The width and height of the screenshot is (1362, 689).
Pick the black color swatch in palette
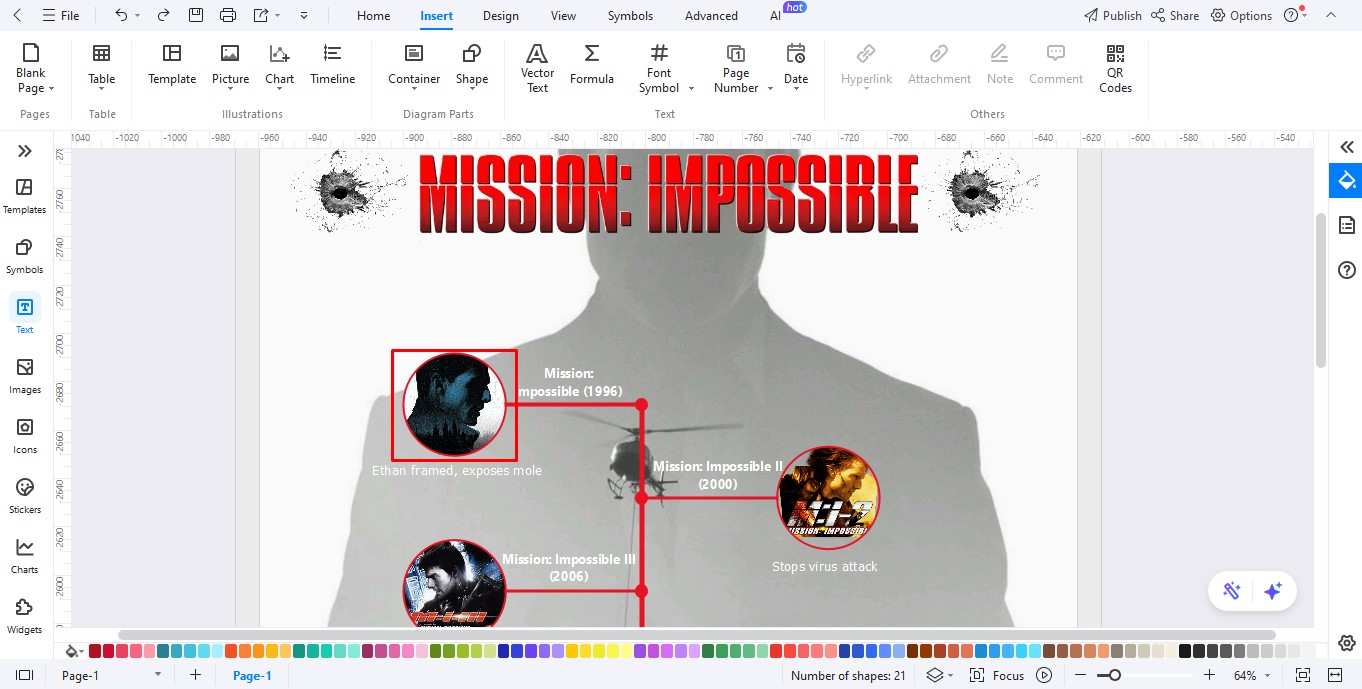pyautogui.click(x=1185, y=651)
